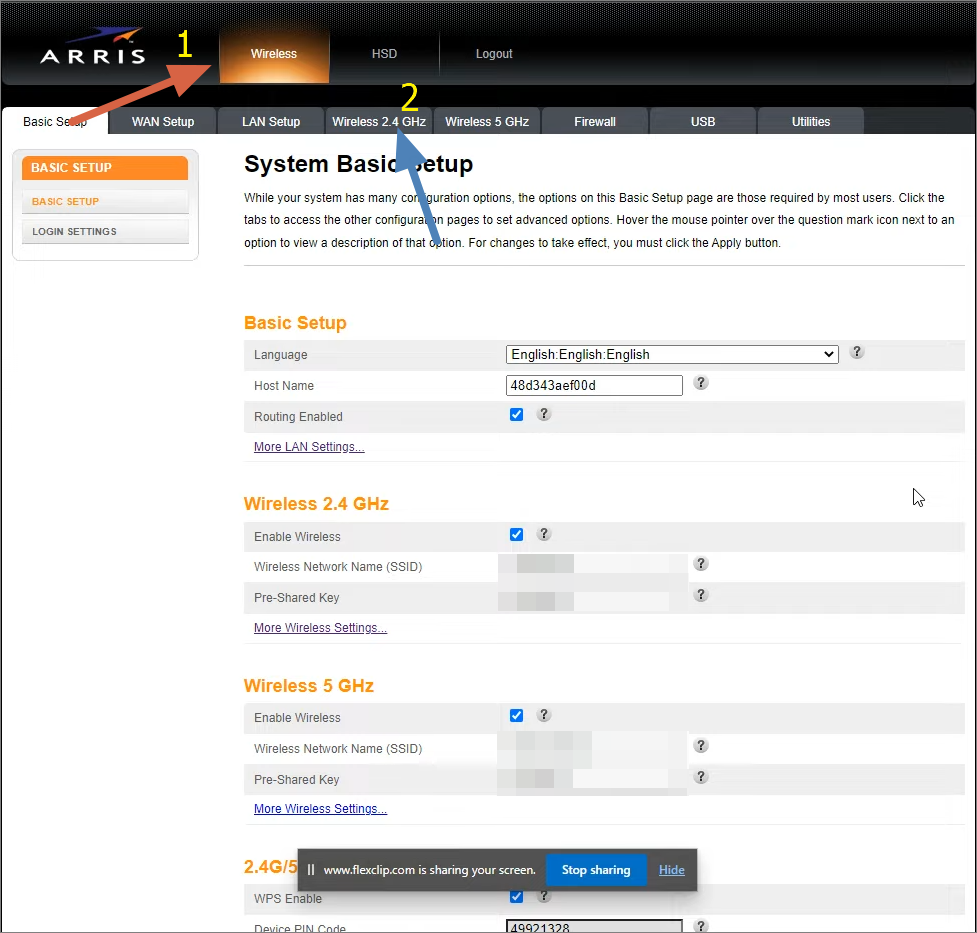Open the Wireless 5 GHz tab
Screen dimensions: 977x933
486,120
